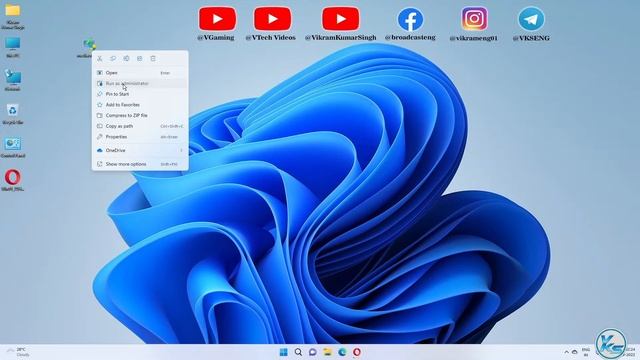Choose Compress to ZIP file

140,115
